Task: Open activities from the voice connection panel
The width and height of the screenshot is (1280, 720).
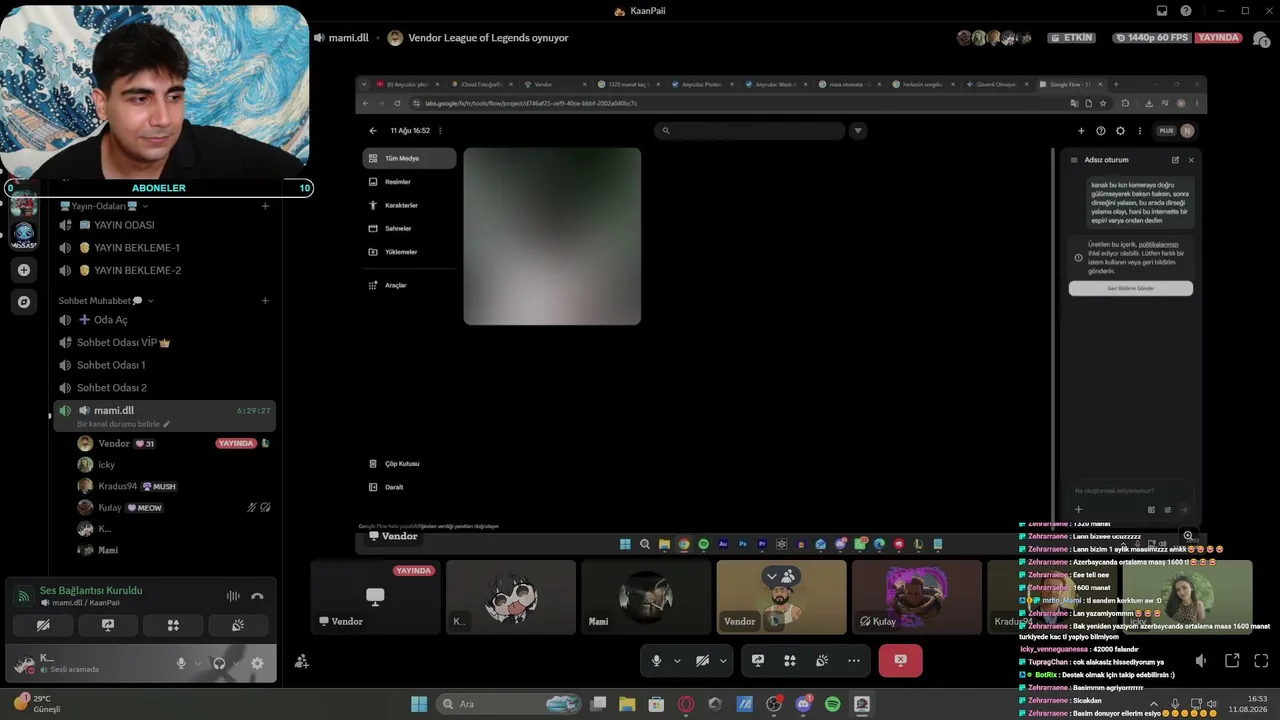Action: (173, 625)
